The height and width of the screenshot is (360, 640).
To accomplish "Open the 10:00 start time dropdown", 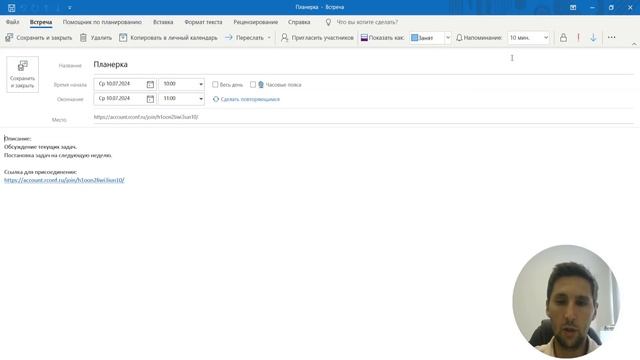I will [x=201, y=84].
